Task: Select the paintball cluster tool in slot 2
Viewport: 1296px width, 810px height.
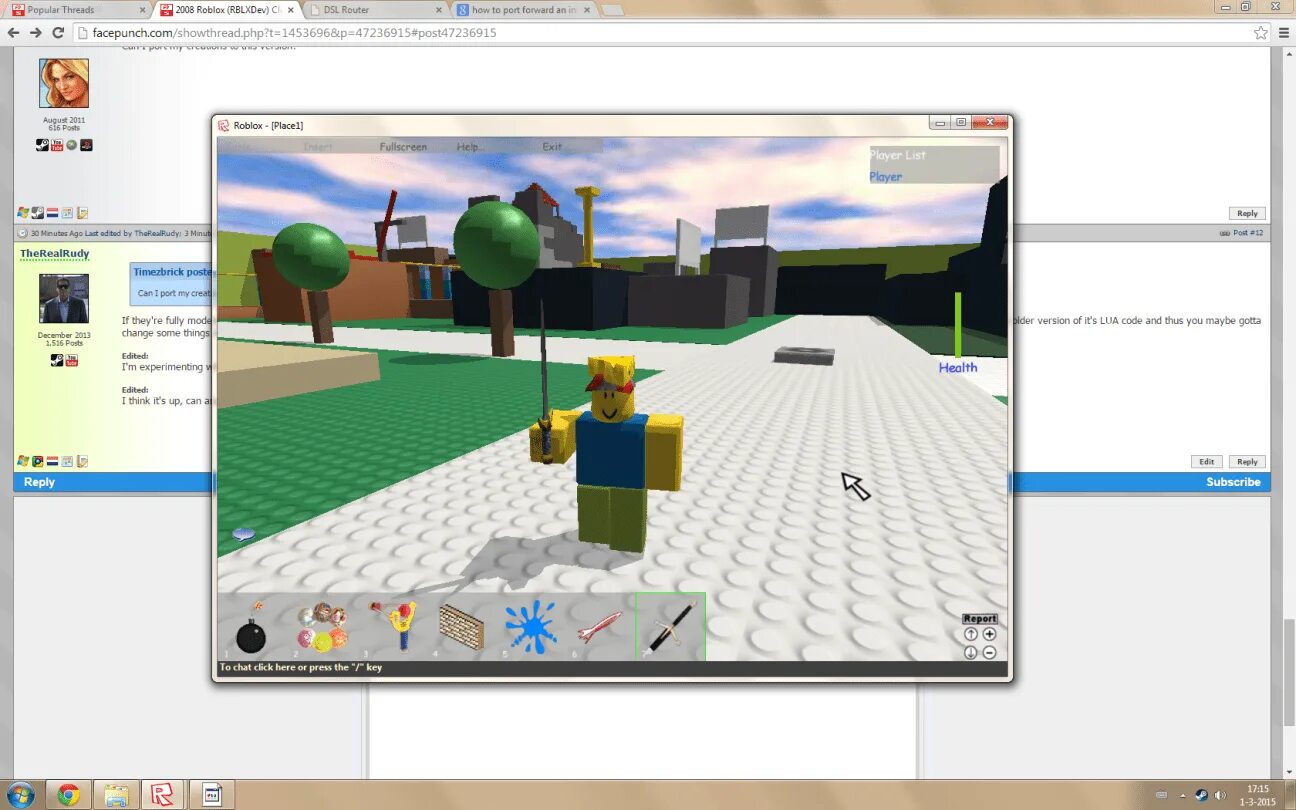Action: [x=322, y=627]
